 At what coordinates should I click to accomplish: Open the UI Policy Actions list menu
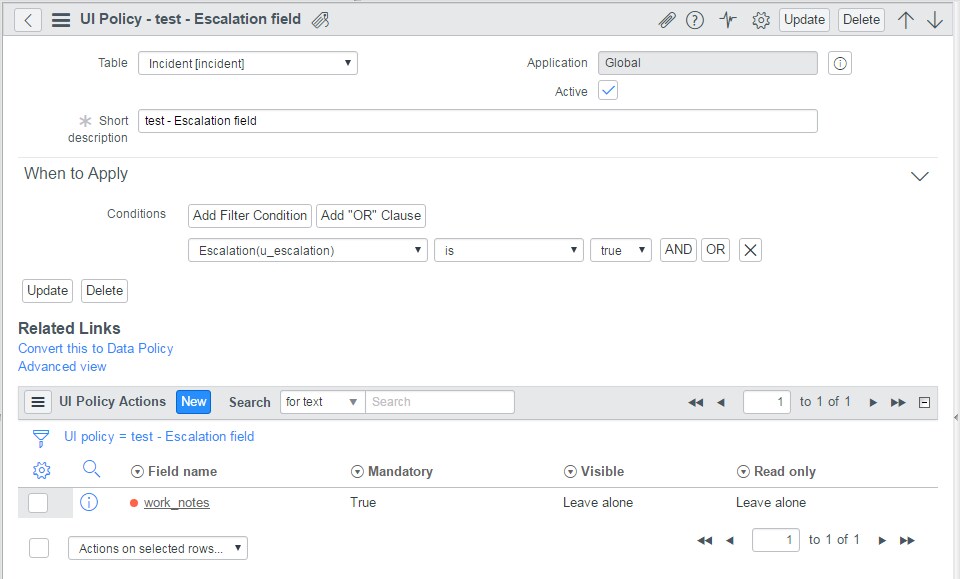pos(38,402)
